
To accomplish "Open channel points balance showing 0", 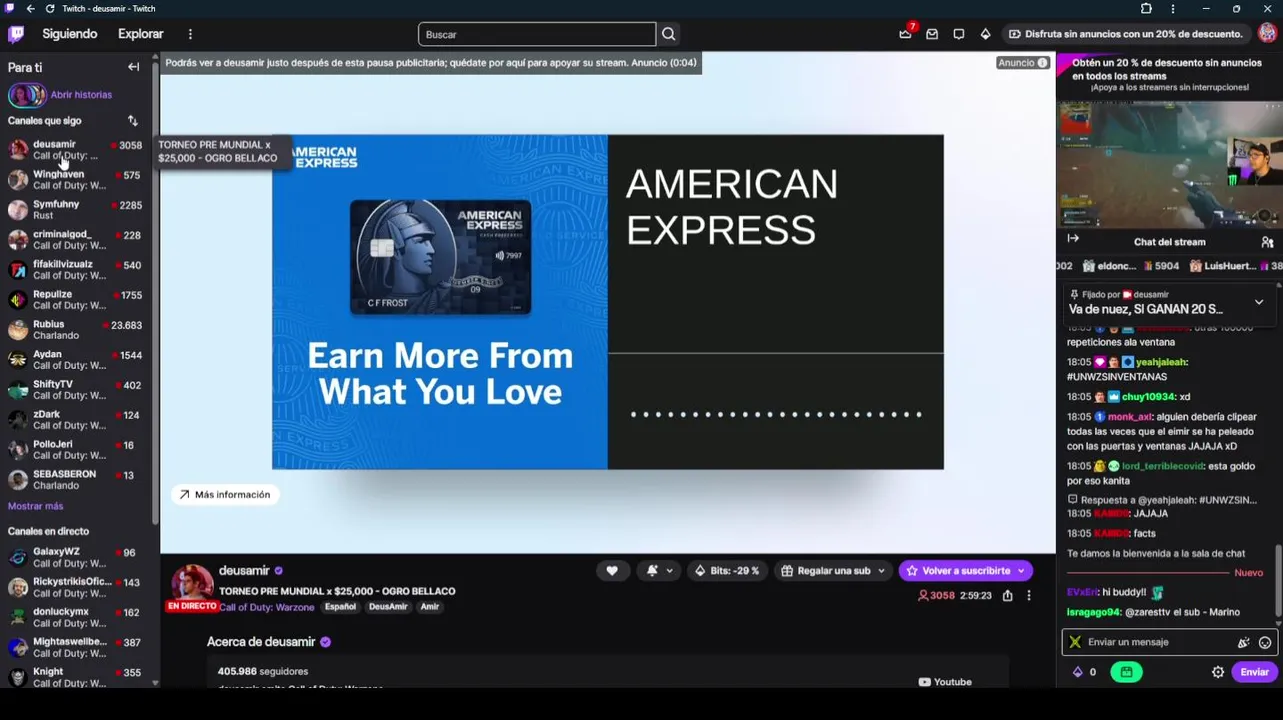I will (1084, 672).
